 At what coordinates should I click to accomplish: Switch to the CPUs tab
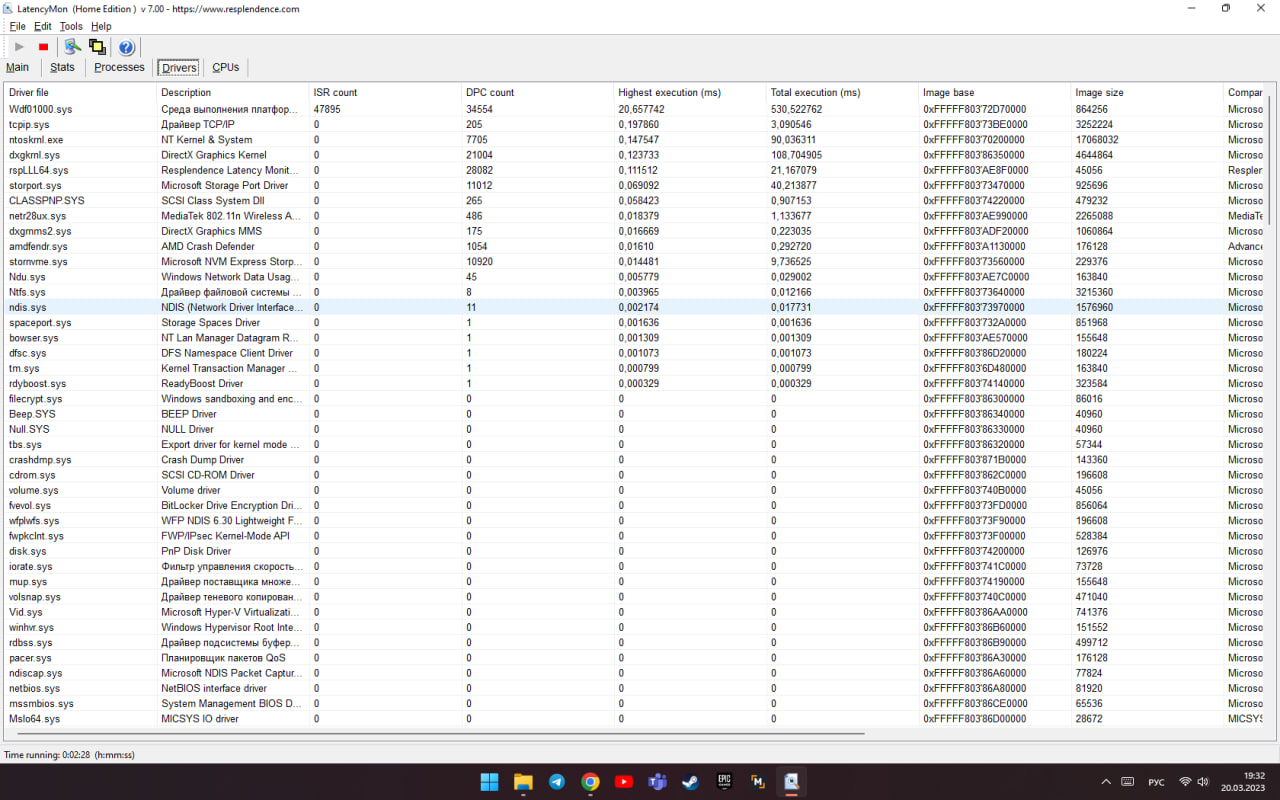226,67
